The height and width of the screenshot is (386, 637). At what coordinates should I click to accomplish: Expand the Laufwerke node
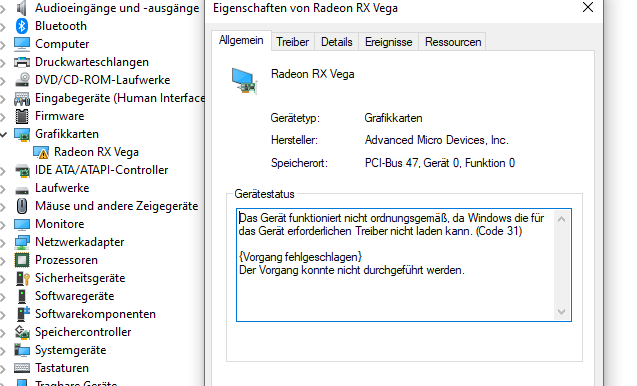(3, 189)
